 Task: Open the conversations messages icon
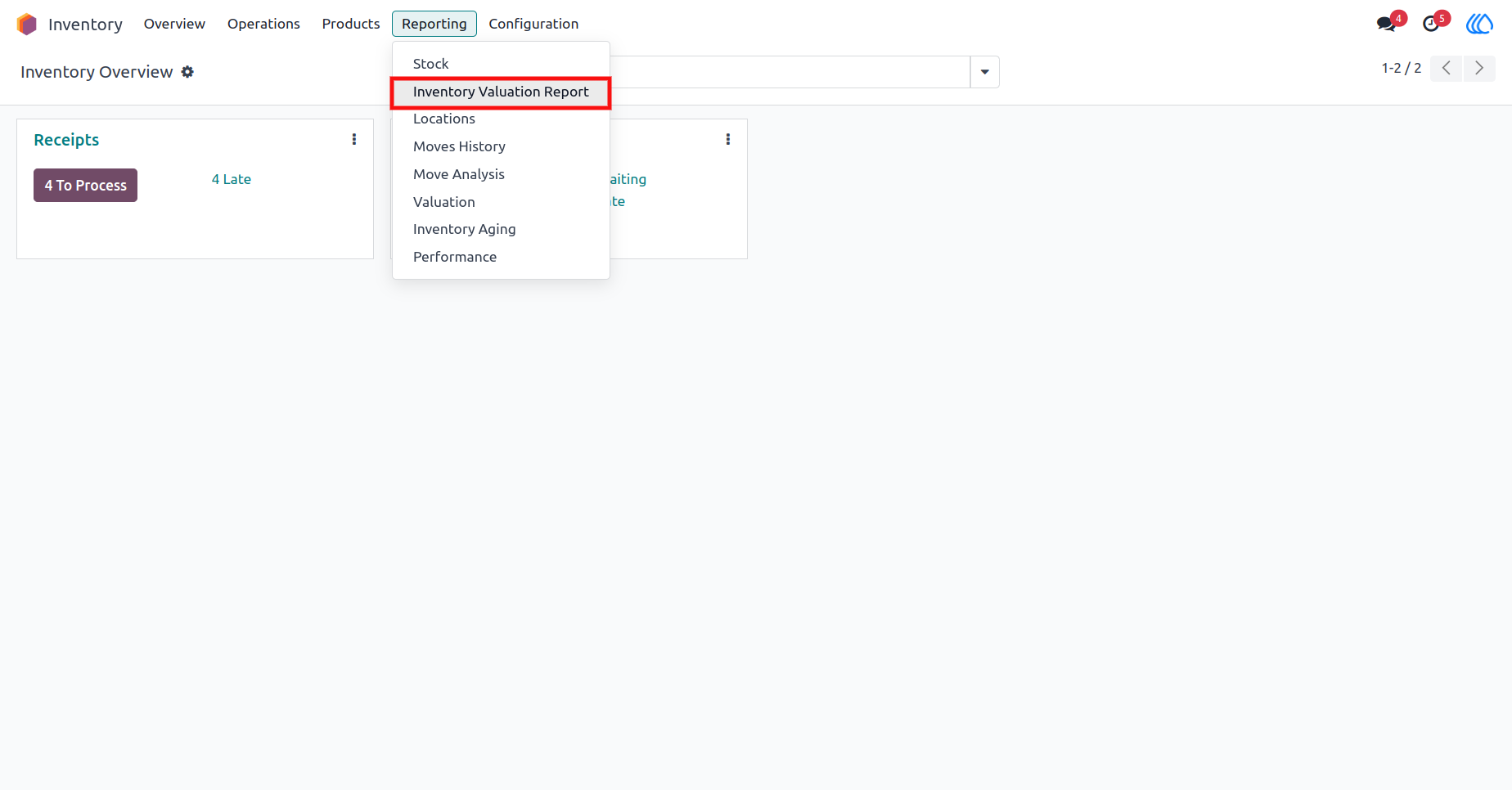tap(1387, 24)
